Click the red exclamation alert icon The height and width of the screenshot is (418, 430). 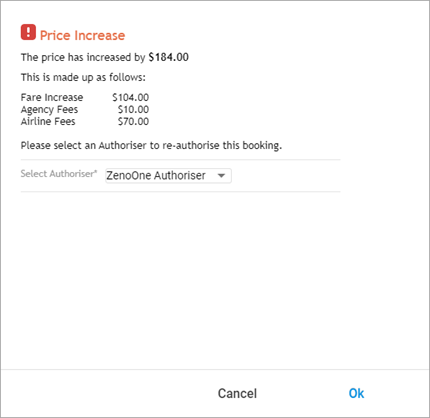click(x=28, y=32)
